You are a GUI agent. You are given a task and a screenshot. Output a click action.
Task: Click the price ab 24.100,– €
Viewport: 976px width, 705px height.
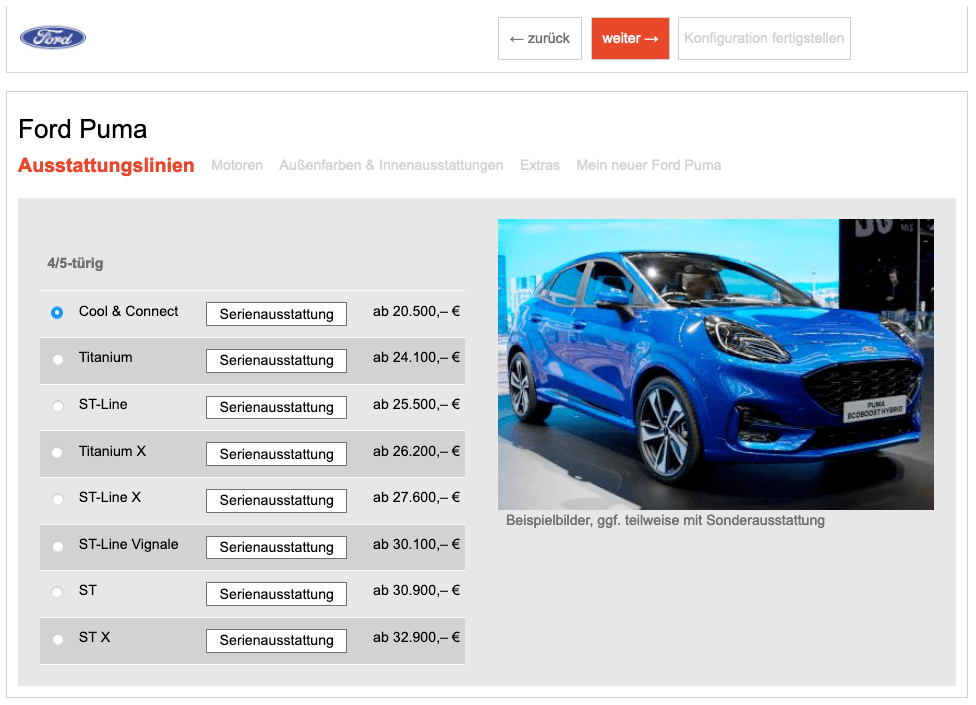(416, 357)
